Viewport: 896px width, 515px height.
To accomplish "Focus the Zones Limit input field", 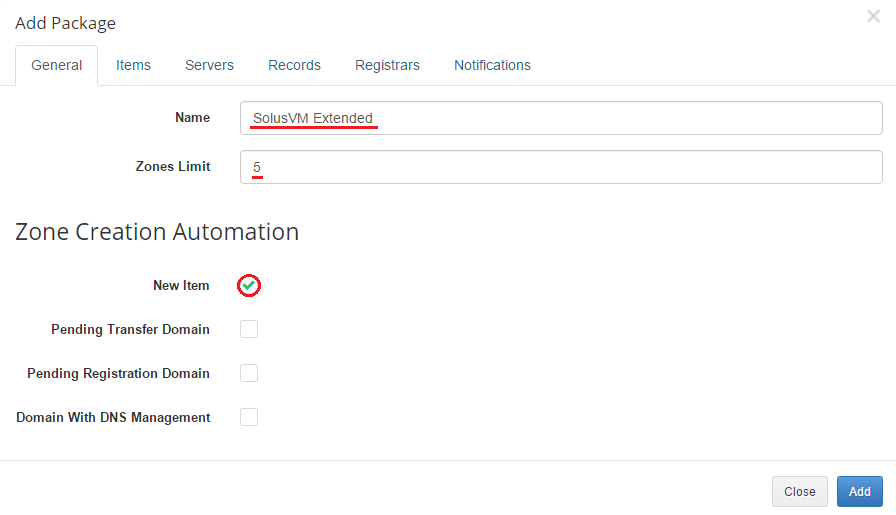I will coord(561,167).
